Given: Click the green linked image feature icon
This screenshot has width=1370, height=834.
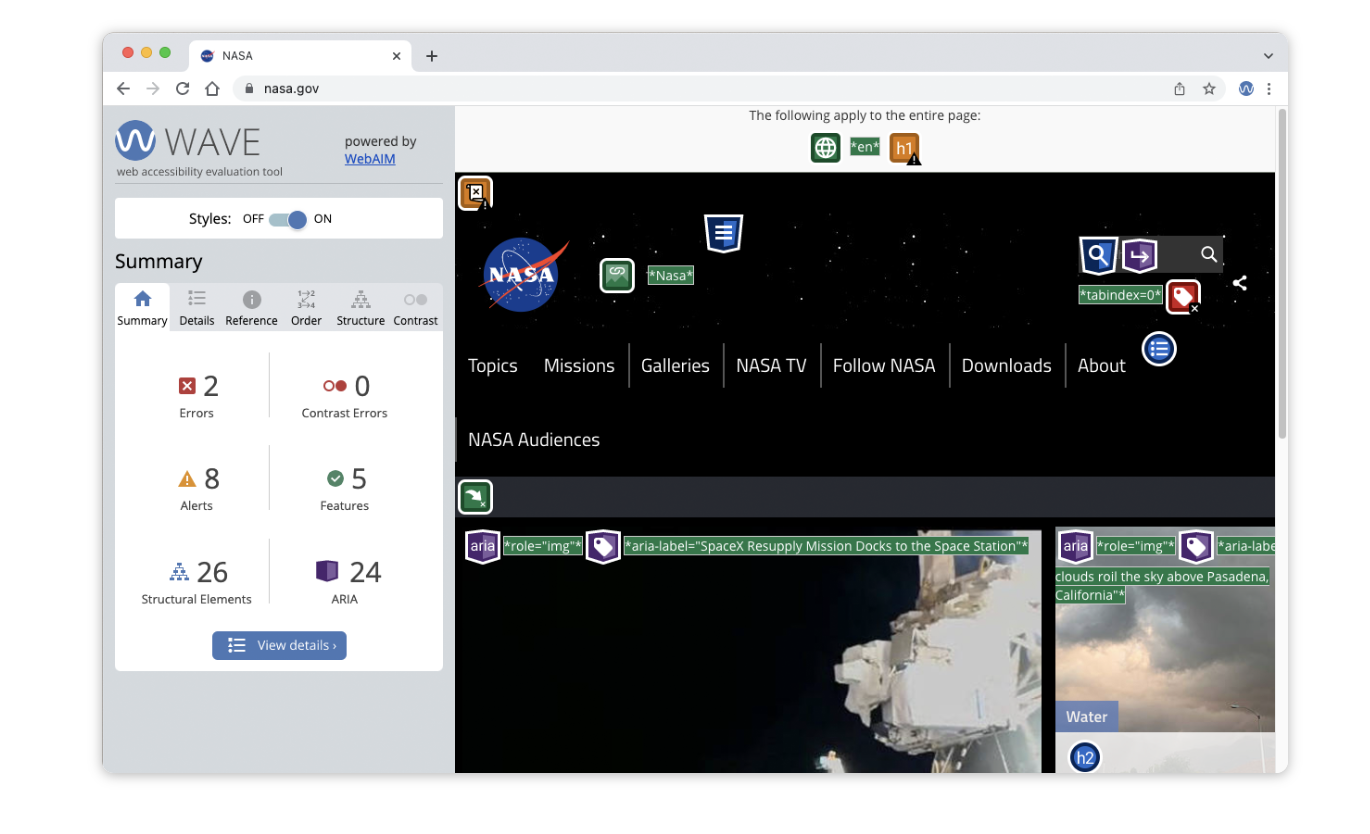Looking at the screenshot, I should 617,275.
